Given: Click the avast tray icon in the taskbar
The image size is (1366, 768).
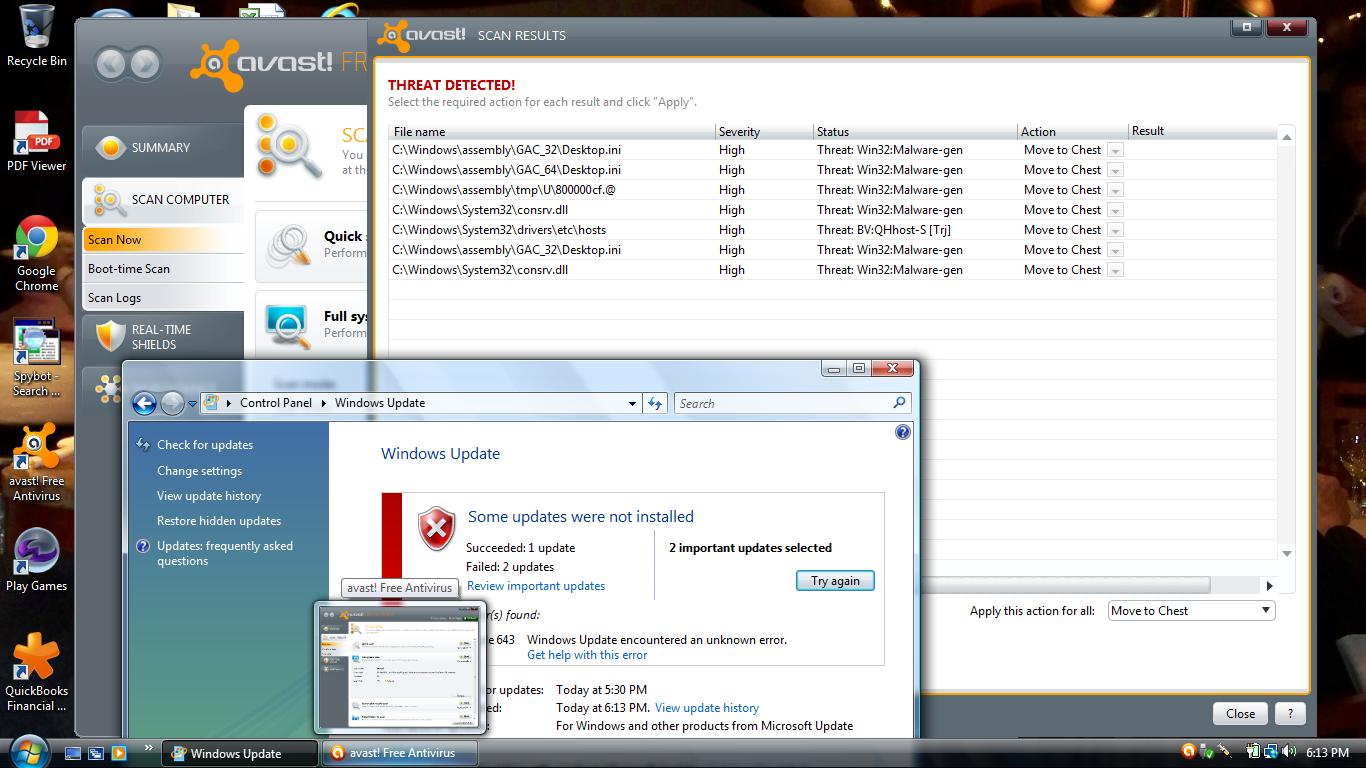Looking at the screenshot, I should tap(1188, 752).
